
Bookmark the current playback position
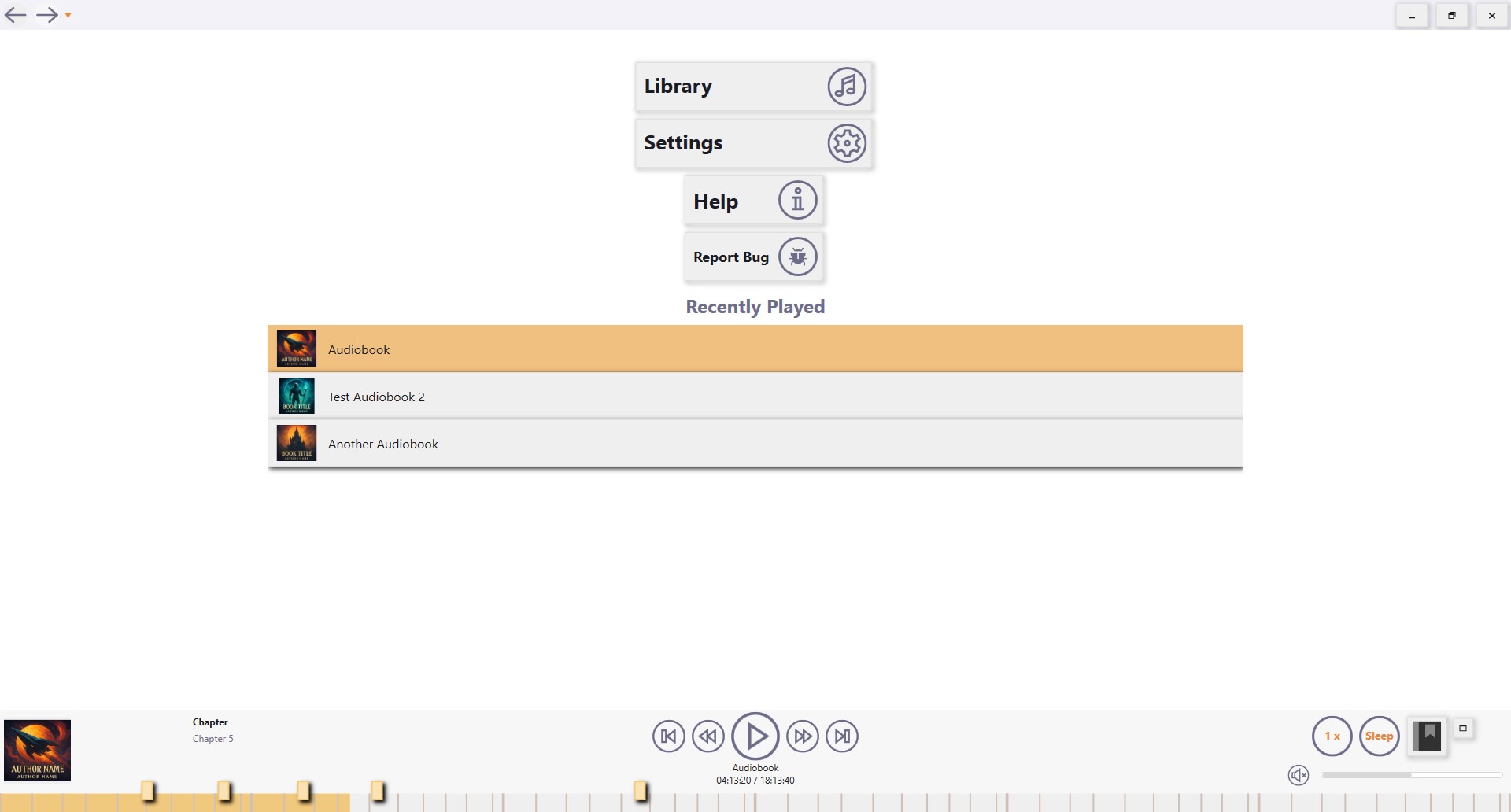[x=1428, y=736]
